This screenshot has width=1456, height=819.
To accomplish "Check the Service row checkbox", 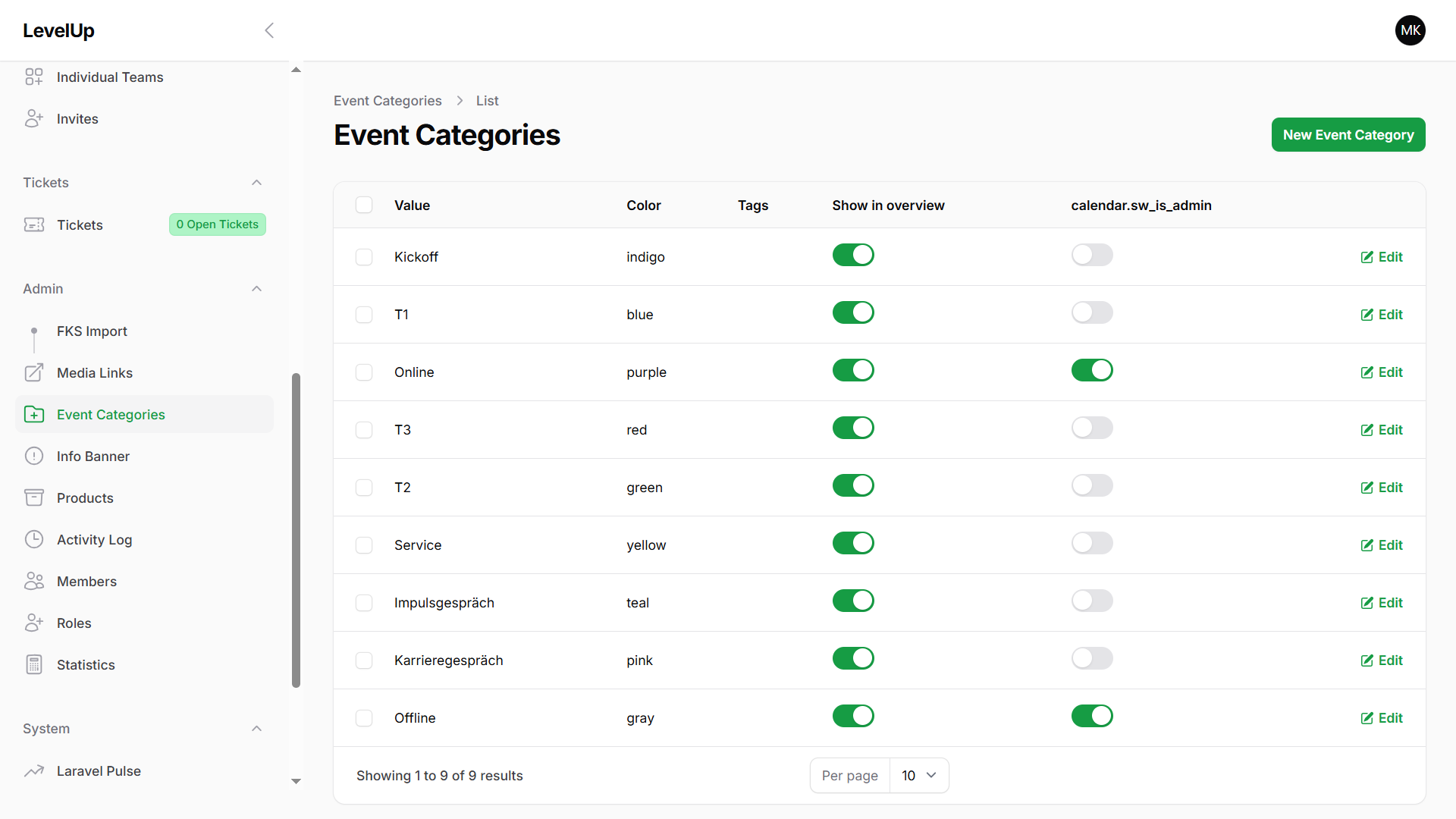I will pos(364,545).
